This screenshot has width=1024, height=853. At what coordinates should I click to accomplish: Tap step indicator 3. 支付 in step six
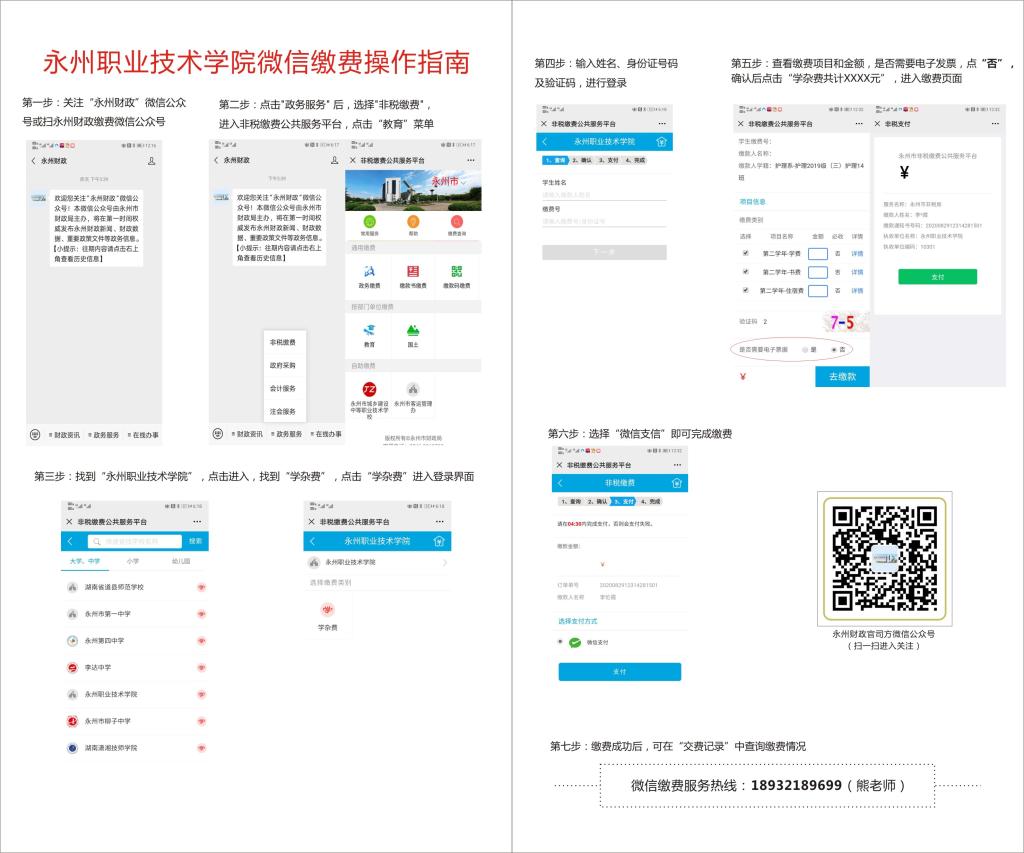tap(624, 502)
